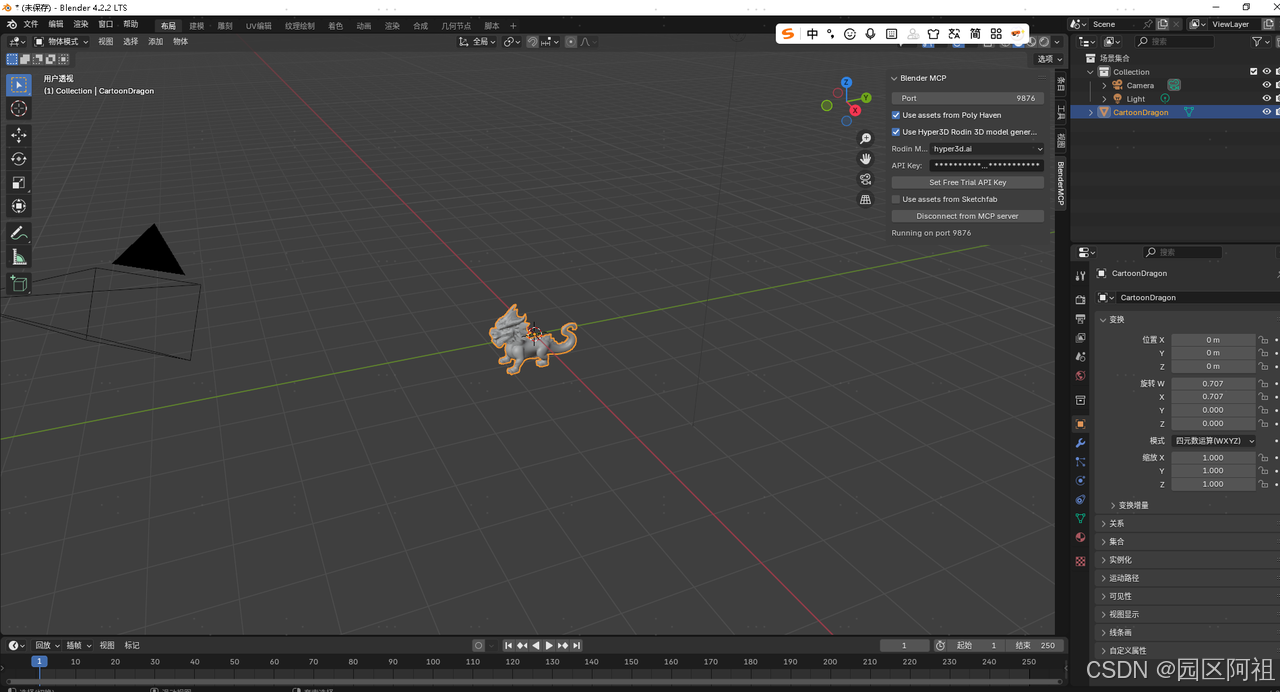This screenshot has width=1280, height=692.
Task: Select the 3D Cursor tool
Action: [x=19, y=108]
